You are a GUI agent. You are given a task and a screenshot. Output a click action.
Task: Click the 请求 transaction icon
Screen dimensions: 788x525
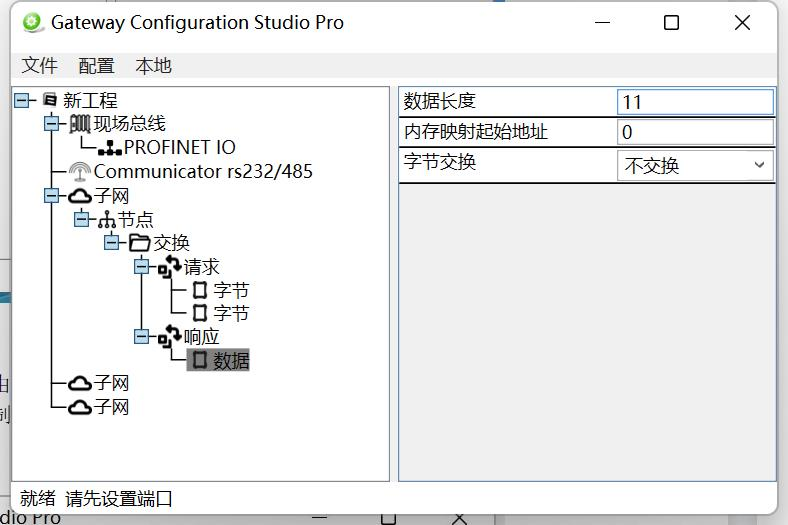click(x=169, y=266)
